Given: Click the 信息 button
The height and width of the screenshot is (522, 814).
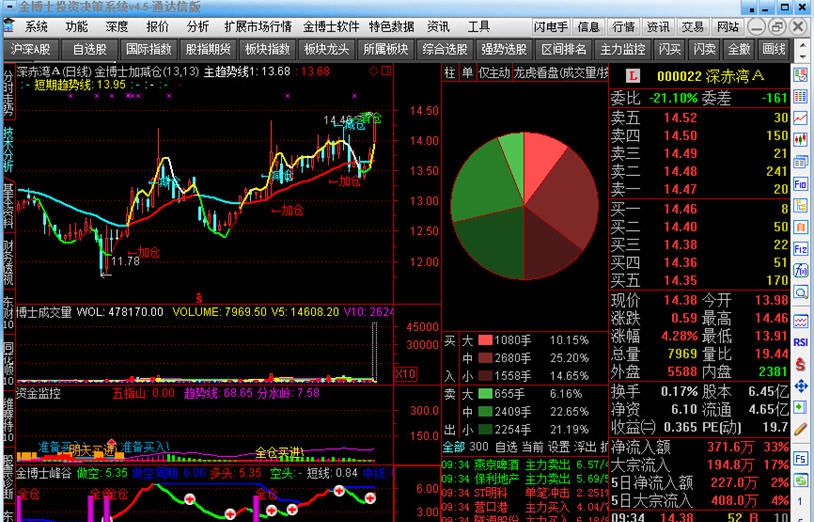Looking at the screenshot, I should pos(588,26).
